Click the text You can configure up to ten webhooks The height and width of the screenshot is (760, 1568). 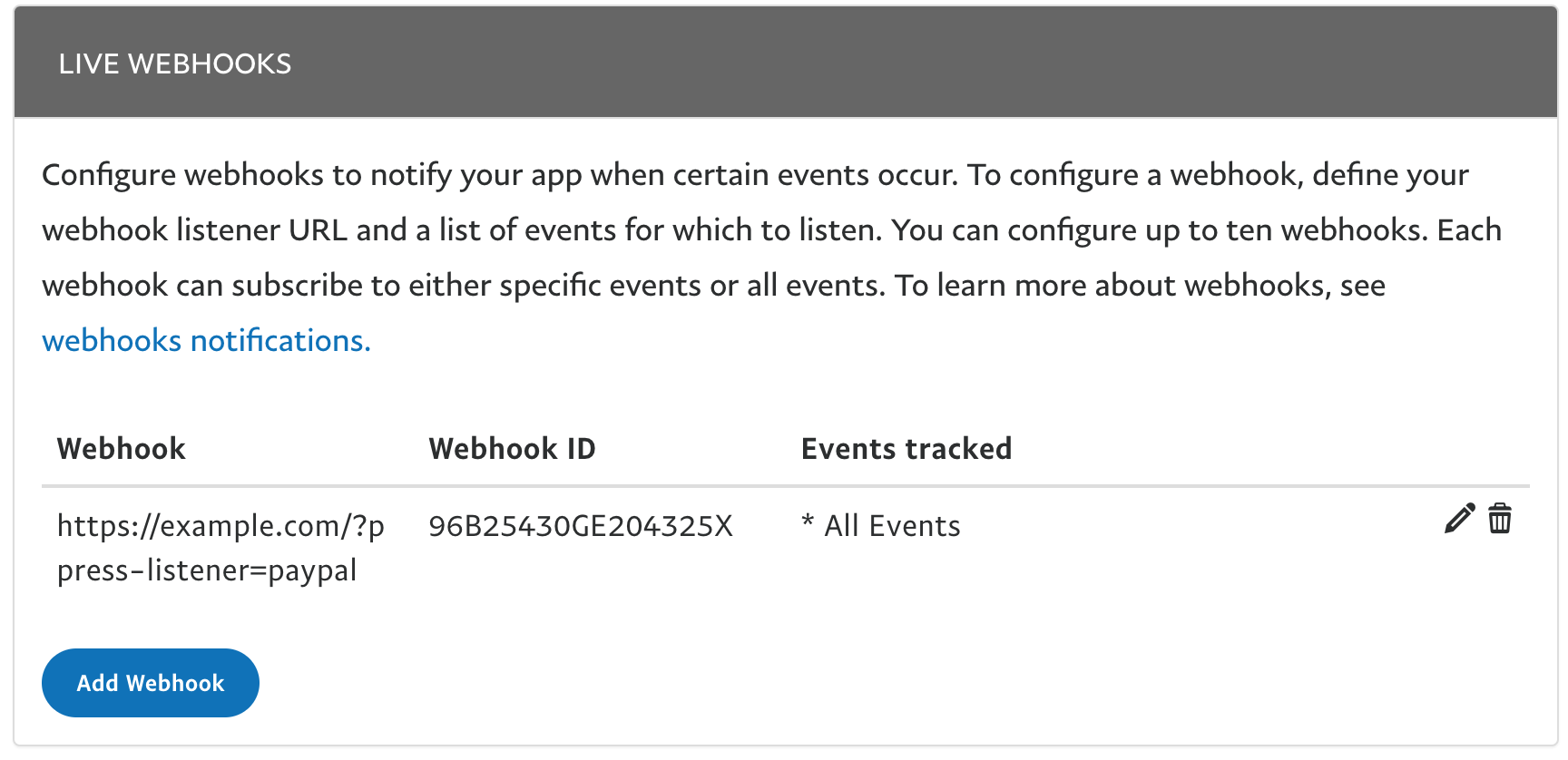[x=1160, y=229]
